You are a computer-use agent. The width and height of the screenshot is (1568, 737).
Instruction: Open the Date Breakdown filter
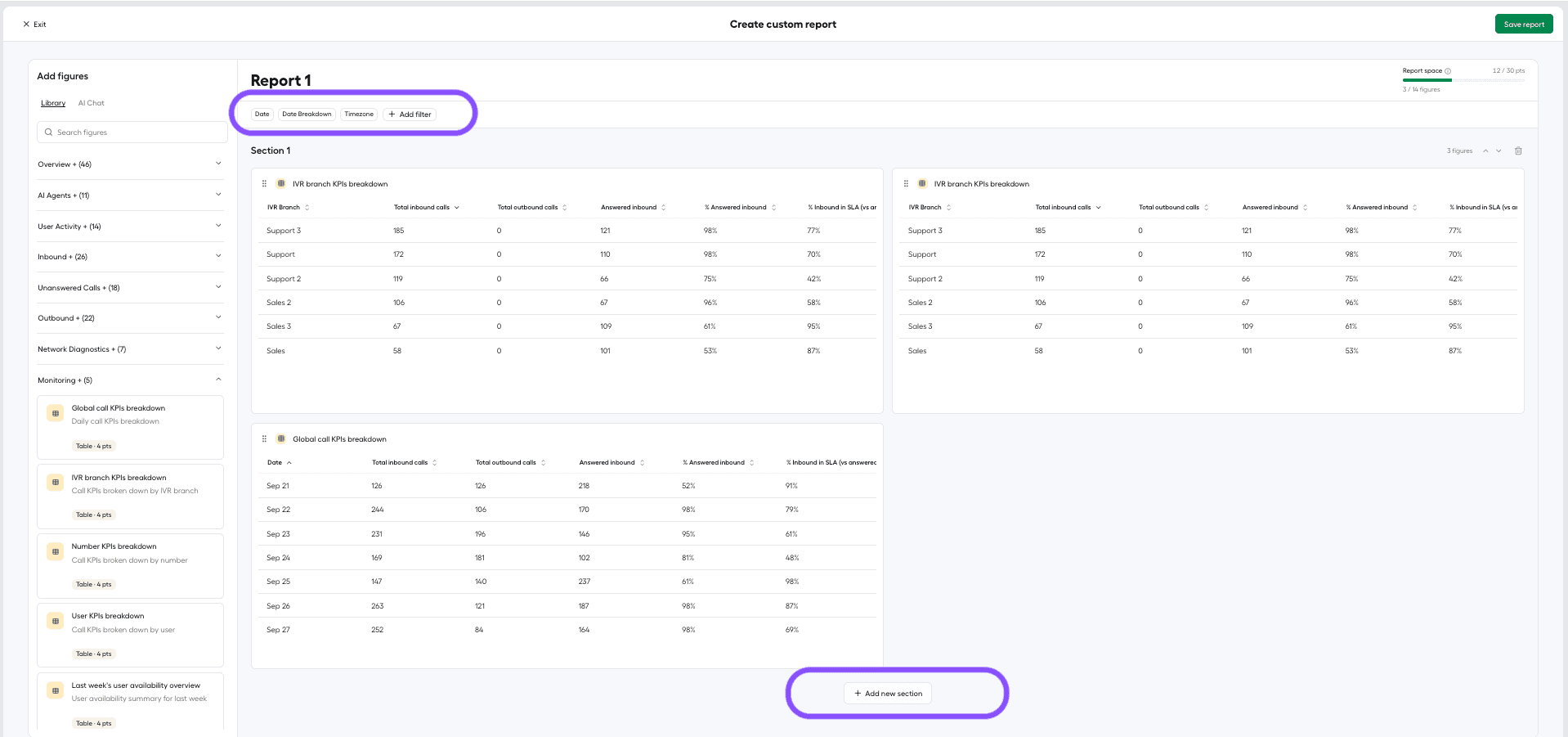point(307,115)
